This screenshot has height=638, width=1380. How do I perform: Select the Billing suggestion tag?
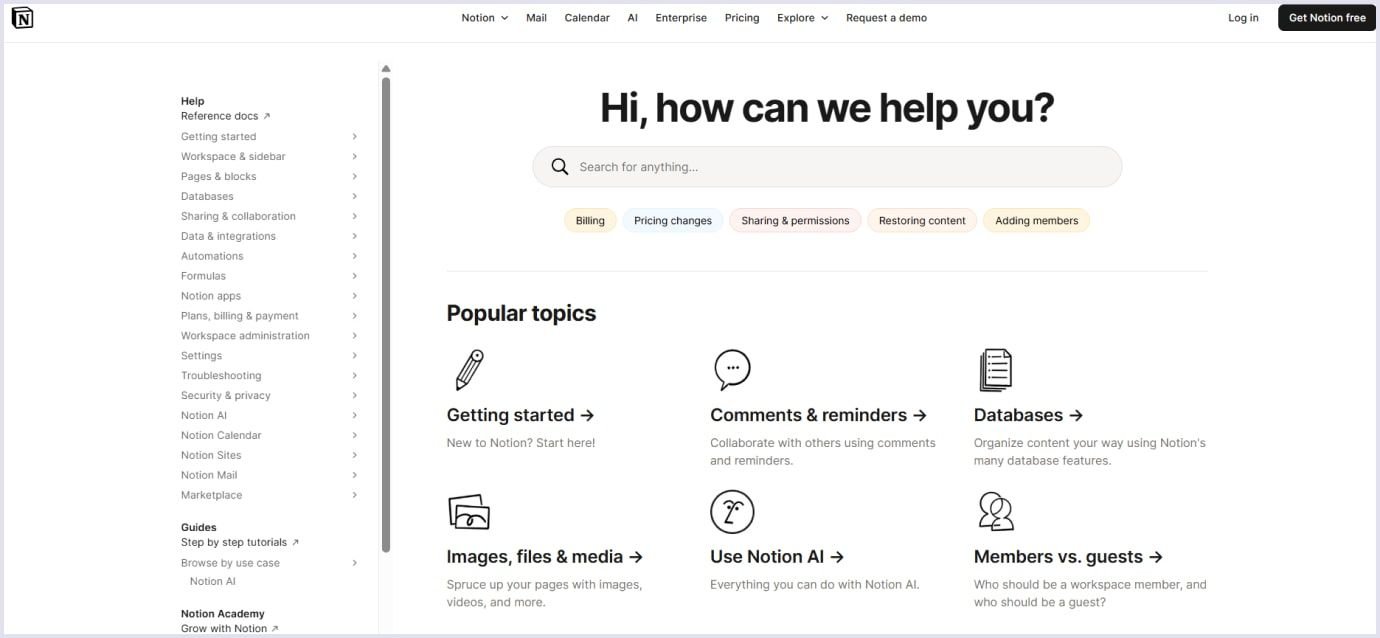tap(590, 221)
